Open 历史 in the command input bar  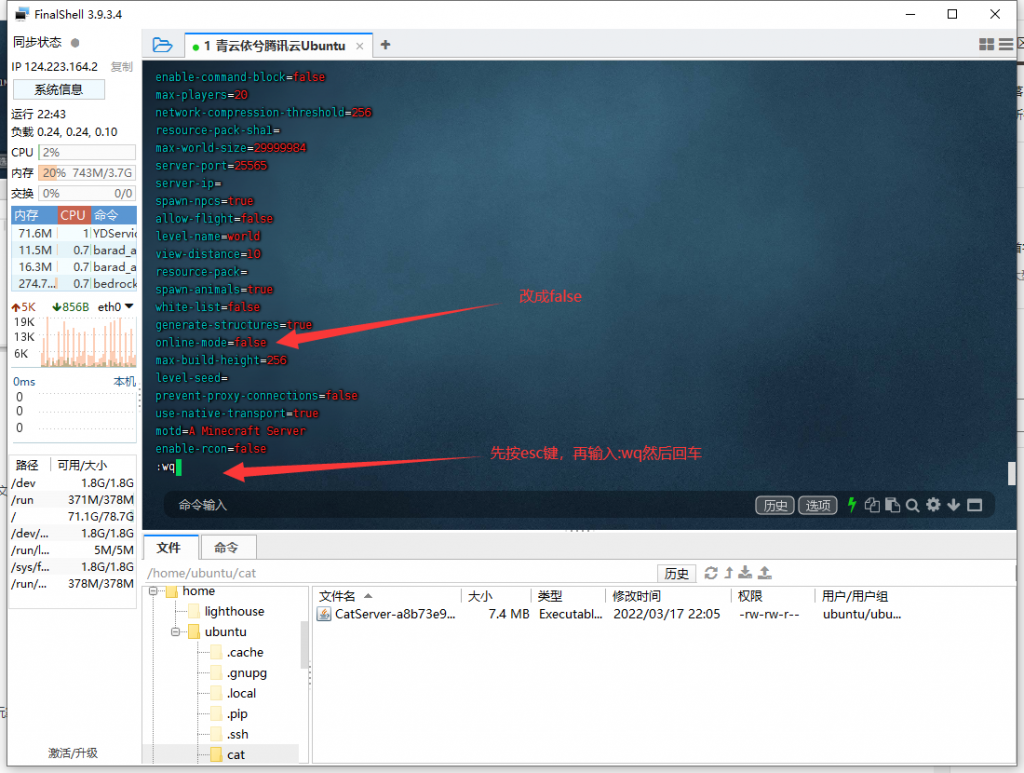[775, 505]
